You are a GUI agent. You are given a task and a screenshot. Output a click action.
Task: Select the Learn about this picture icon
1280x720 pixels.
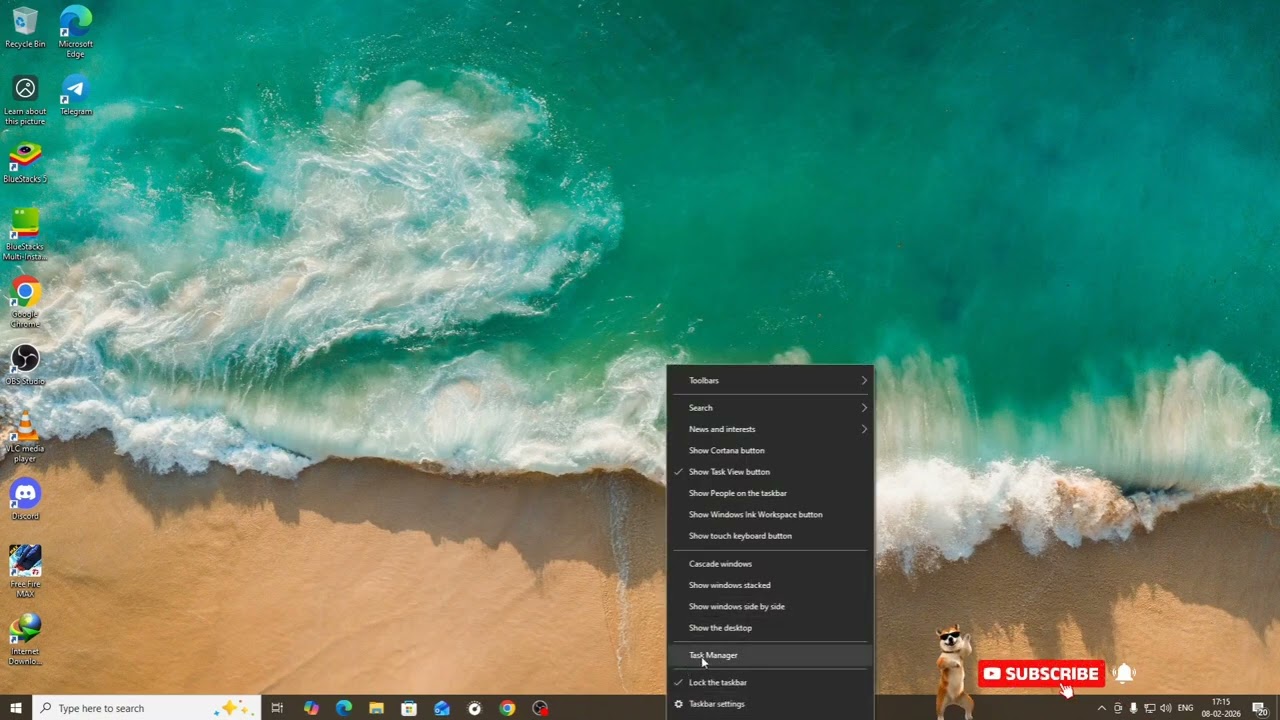(x=25, y=100)
